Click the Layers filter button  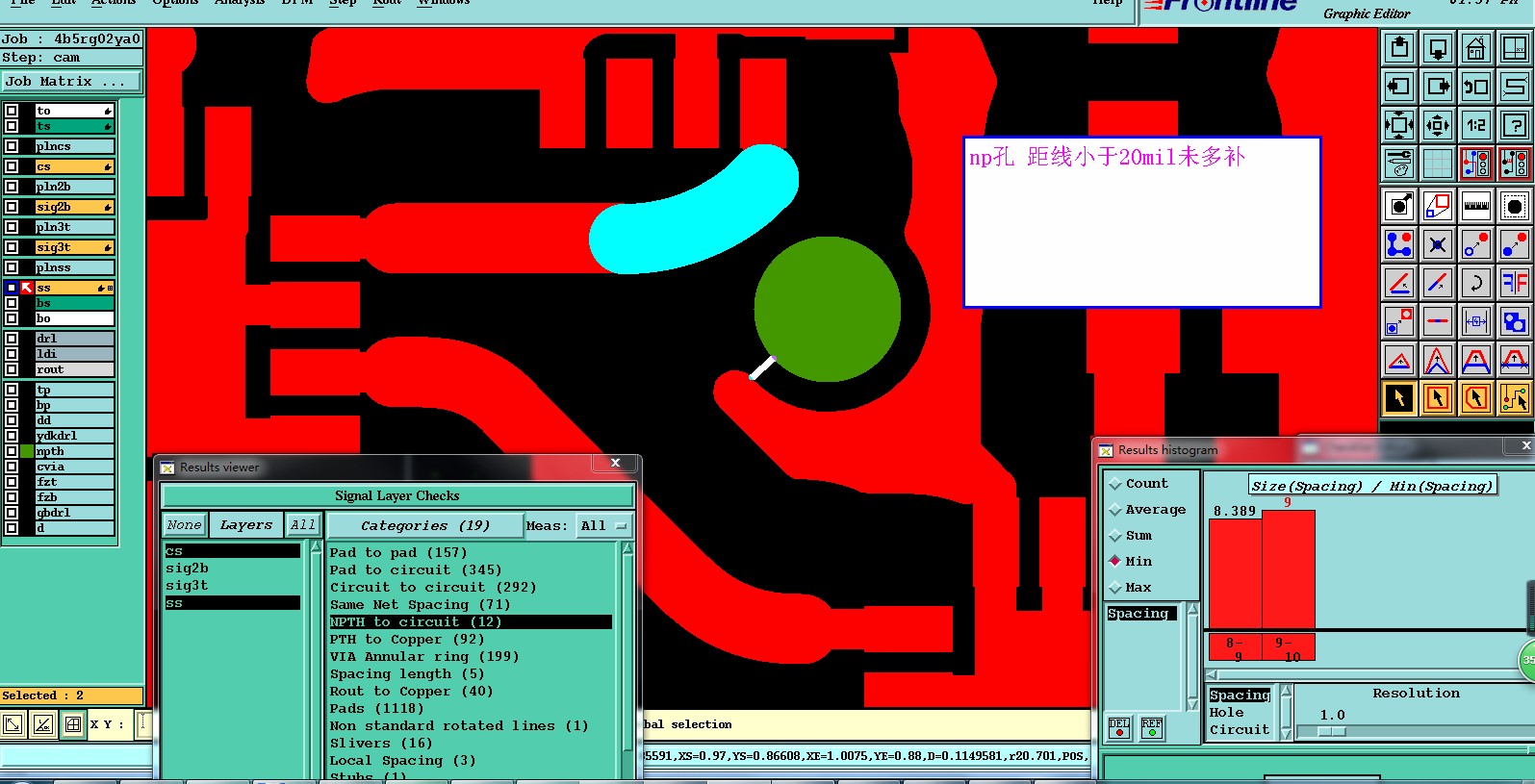(x=246, y=524)
